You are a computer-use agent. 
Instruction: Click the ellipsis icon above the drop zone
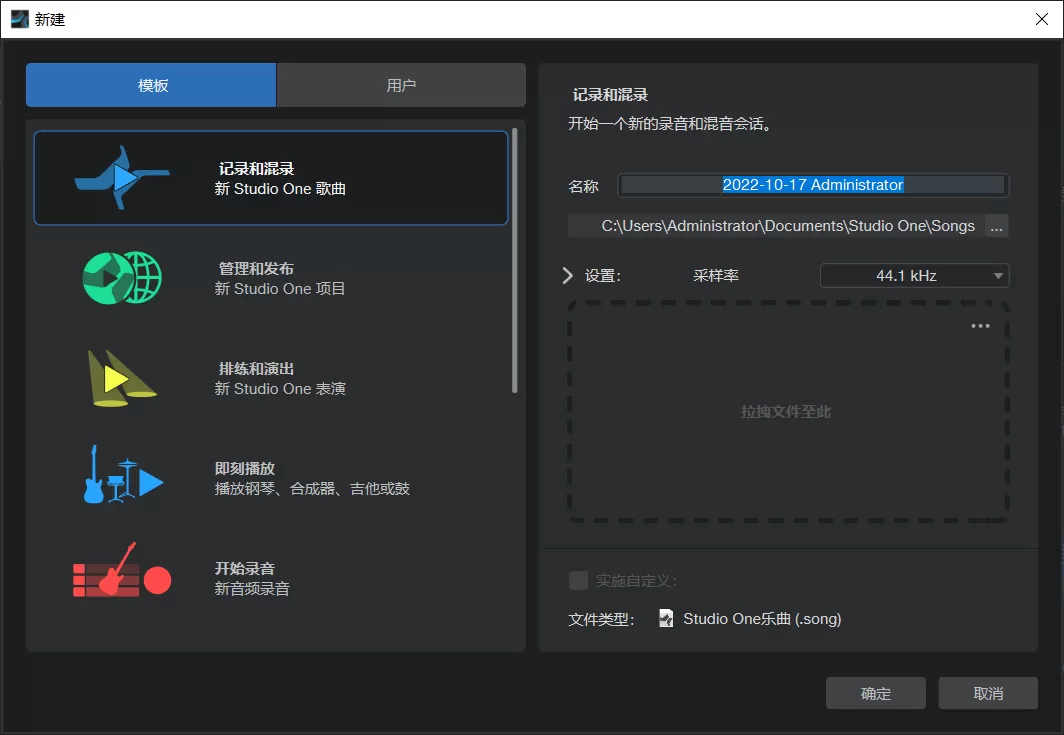pos(979,325)
